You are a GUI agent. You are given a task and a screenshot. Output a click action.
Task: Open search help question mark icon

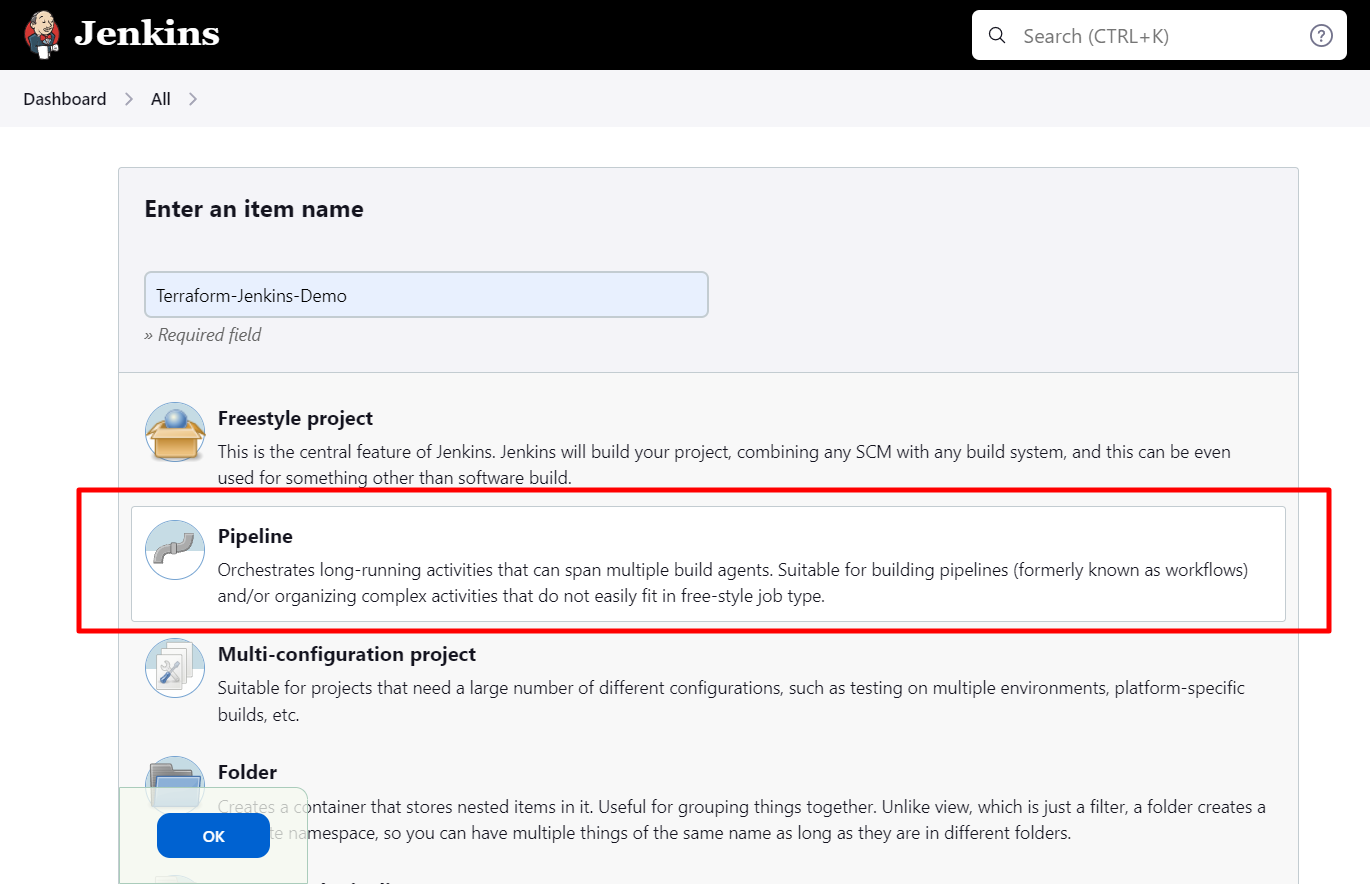tap(1321, 36)
